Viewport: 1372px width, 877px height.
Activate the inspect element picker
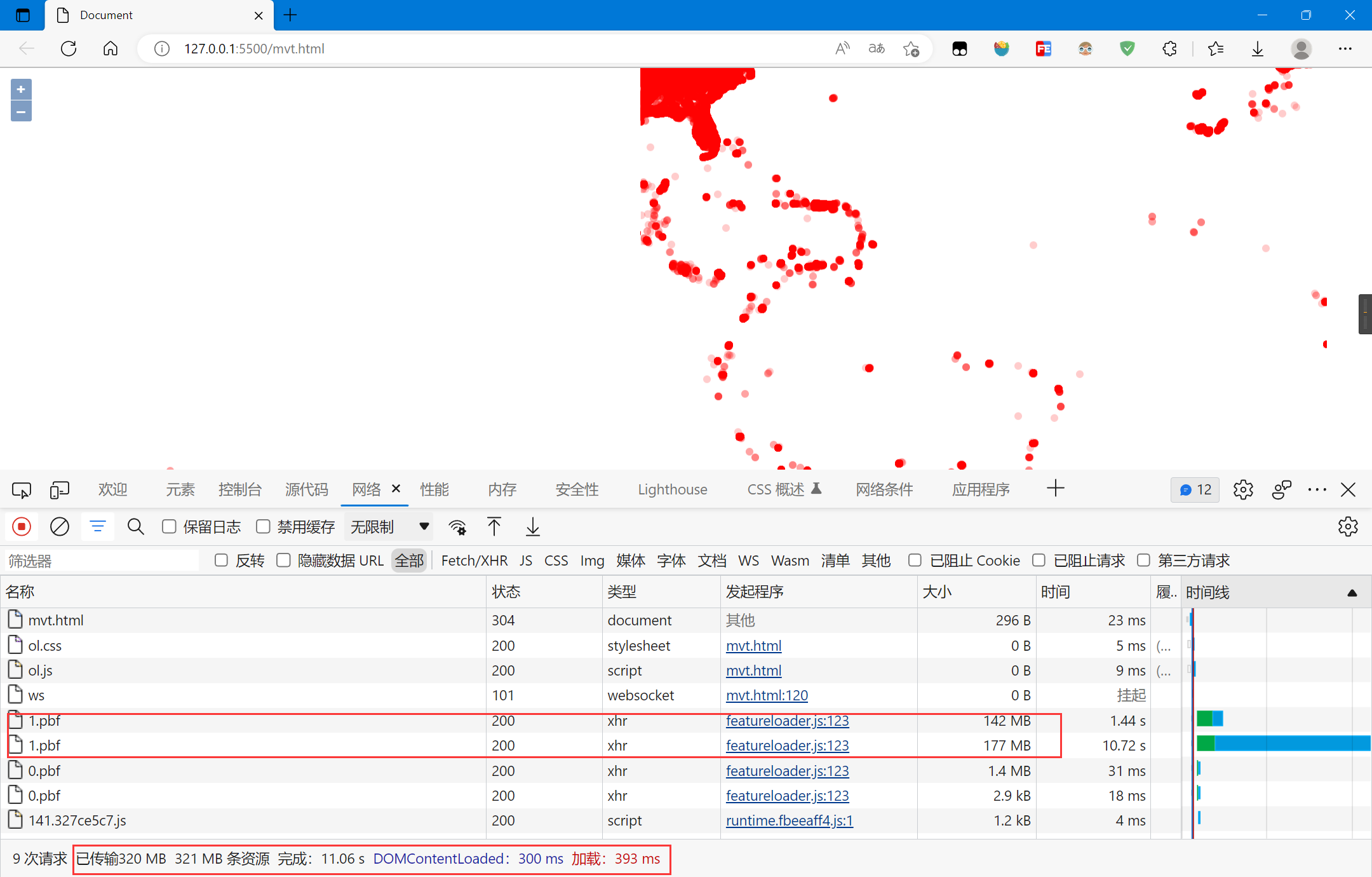pyautogui.click(x=22, y=490)
